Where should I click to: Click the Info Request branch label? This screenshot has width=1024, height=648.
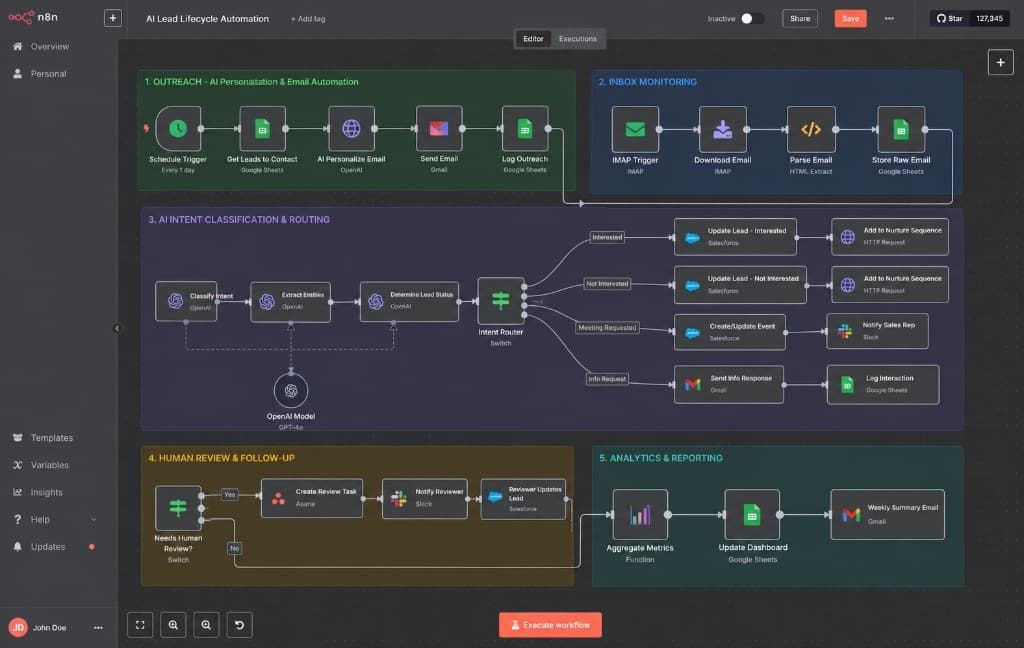[607, 378]
